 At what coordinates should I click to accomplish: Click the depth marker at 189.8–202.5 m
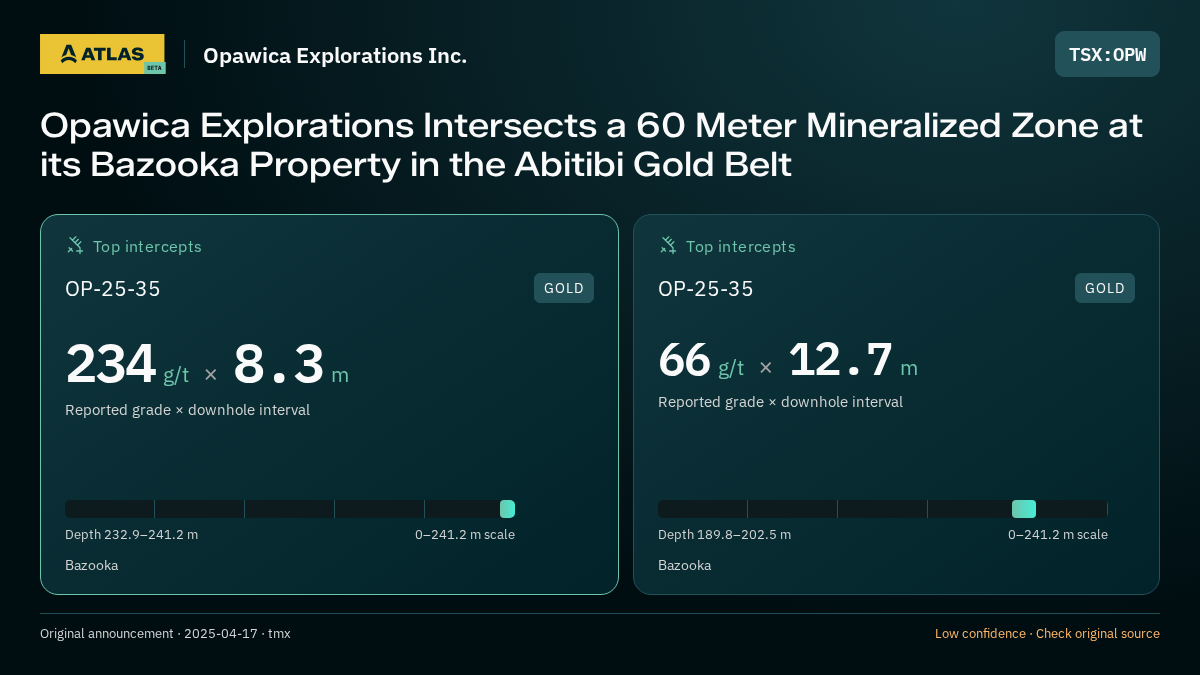tap(1024, 509)
